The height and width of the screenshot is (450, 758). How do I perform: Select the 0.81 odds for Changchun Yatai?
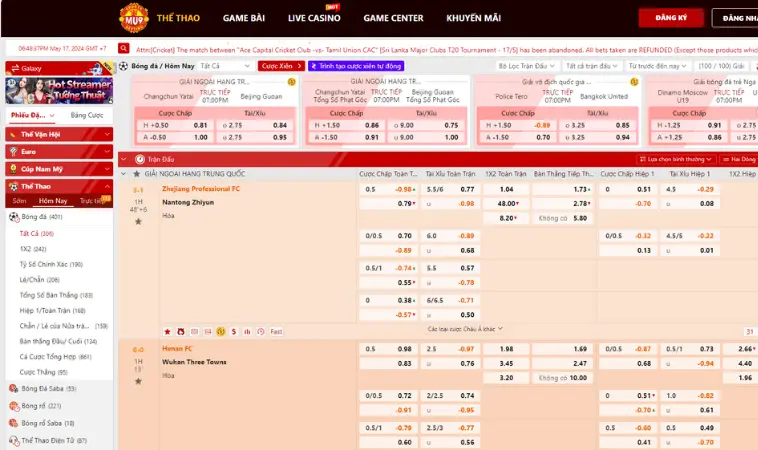point(200,125)
